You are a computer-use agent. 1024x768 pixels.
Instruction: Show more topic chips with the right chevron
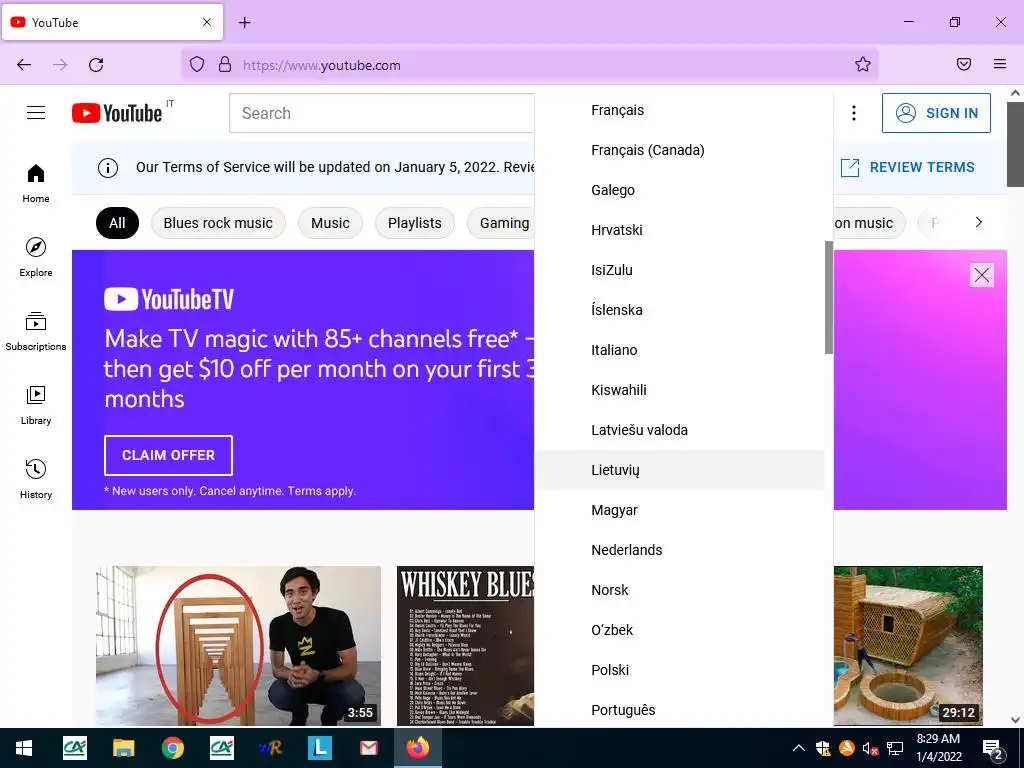[978, 222]
